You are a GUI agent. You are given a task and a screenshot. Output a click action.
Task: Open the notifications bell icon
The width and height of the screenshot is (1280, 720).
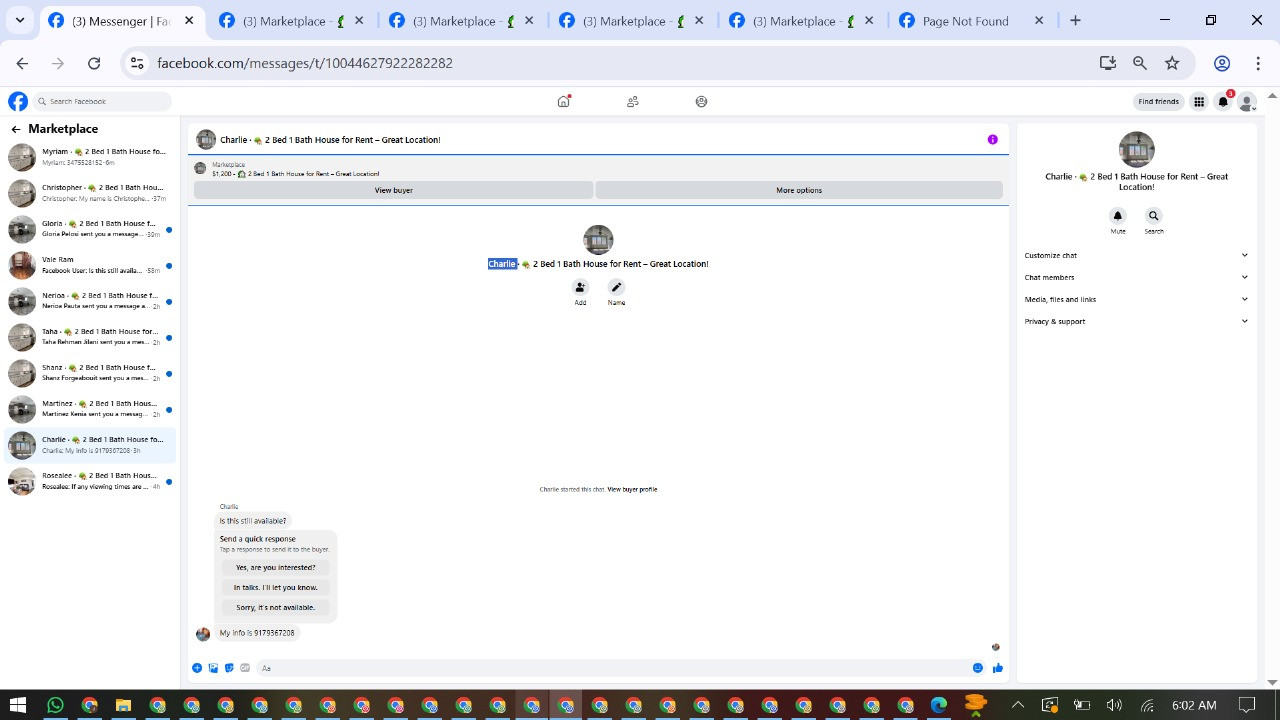(1223, 101)
